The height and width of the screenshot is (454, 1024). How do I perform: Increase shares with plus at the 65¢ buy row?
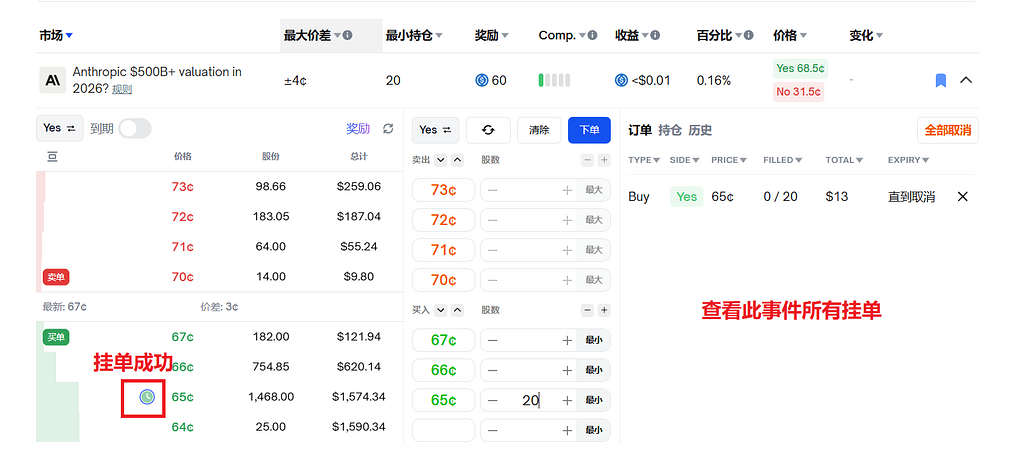pyautogui.click(x=567, y=400)
